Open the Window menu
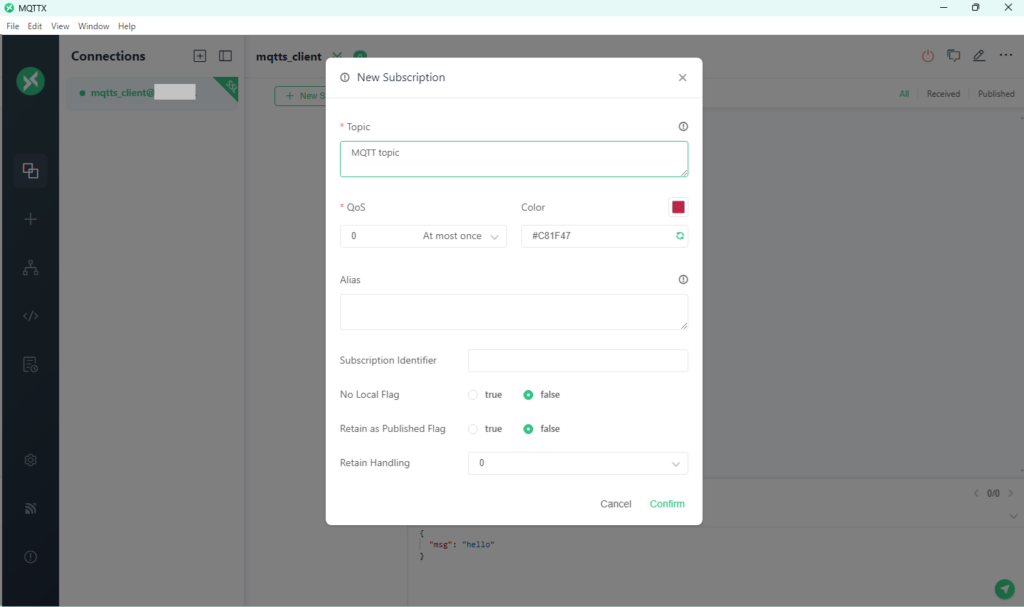 93,26
